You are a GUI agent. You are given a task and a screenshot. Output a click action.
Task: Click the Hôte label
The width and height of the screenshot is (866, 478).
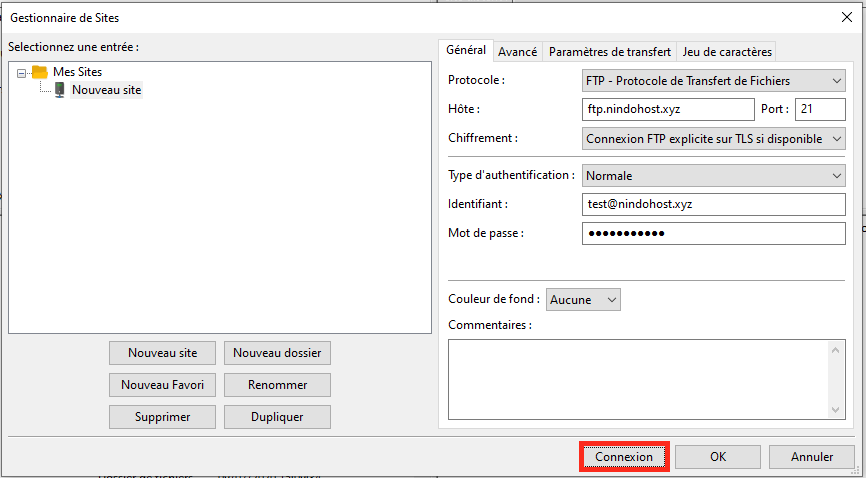[464, 109]
